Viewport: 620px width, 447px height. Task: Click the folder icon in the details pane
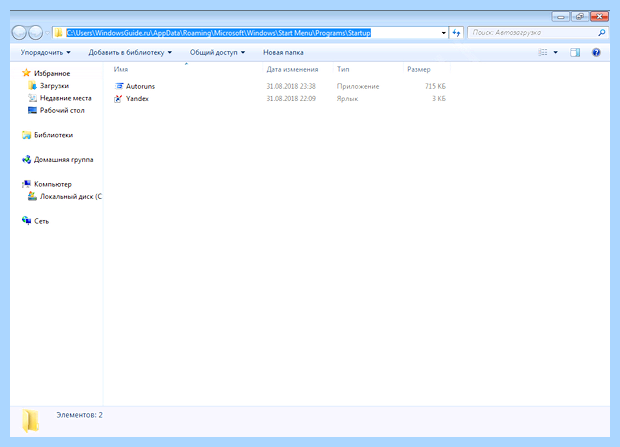(x=30, y=421)
